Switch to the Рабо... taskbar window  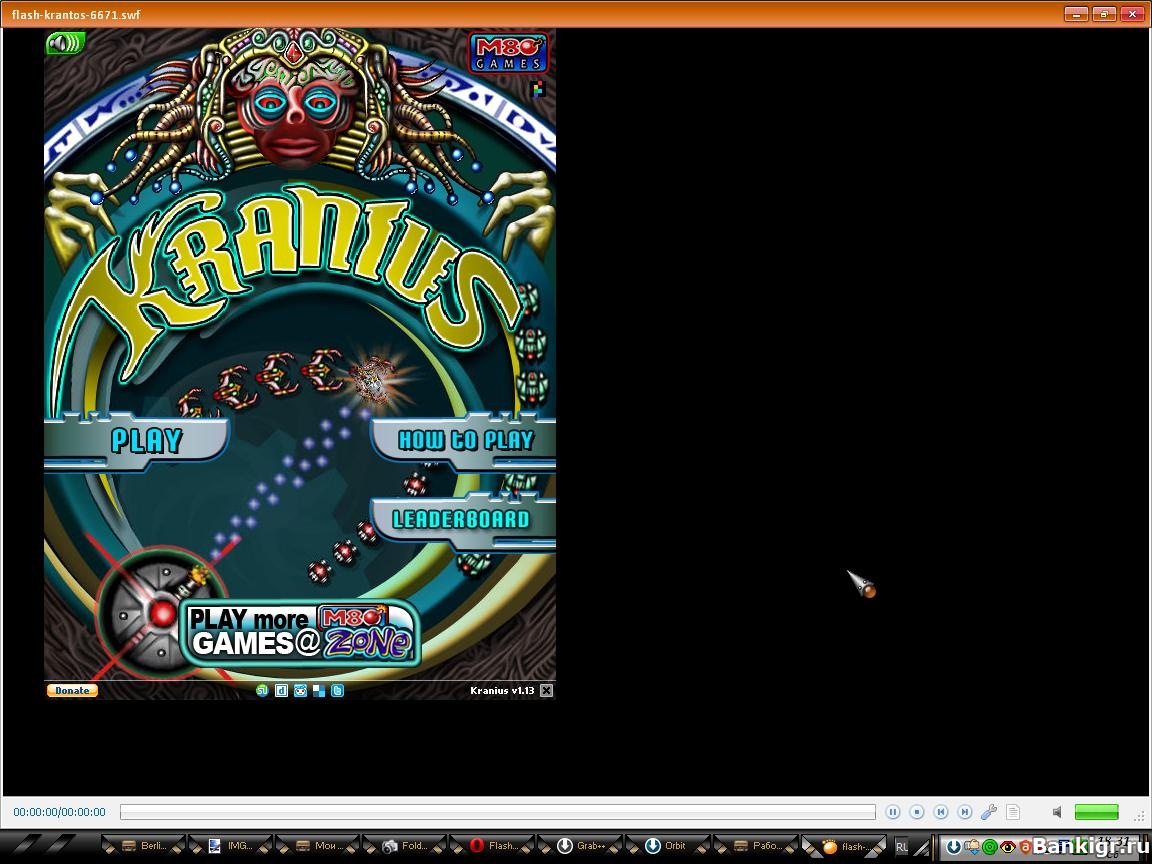pos(755,846)
